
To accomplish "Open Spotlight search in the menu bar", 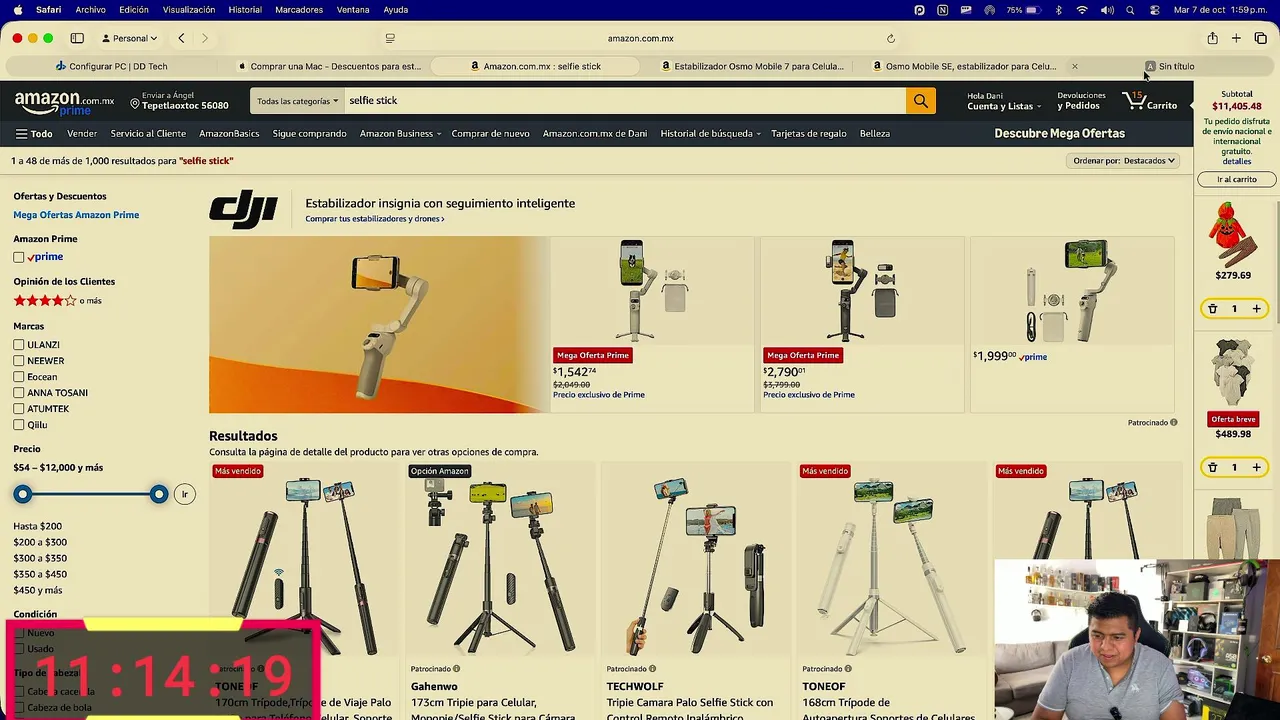I will tap(1130, 10).
